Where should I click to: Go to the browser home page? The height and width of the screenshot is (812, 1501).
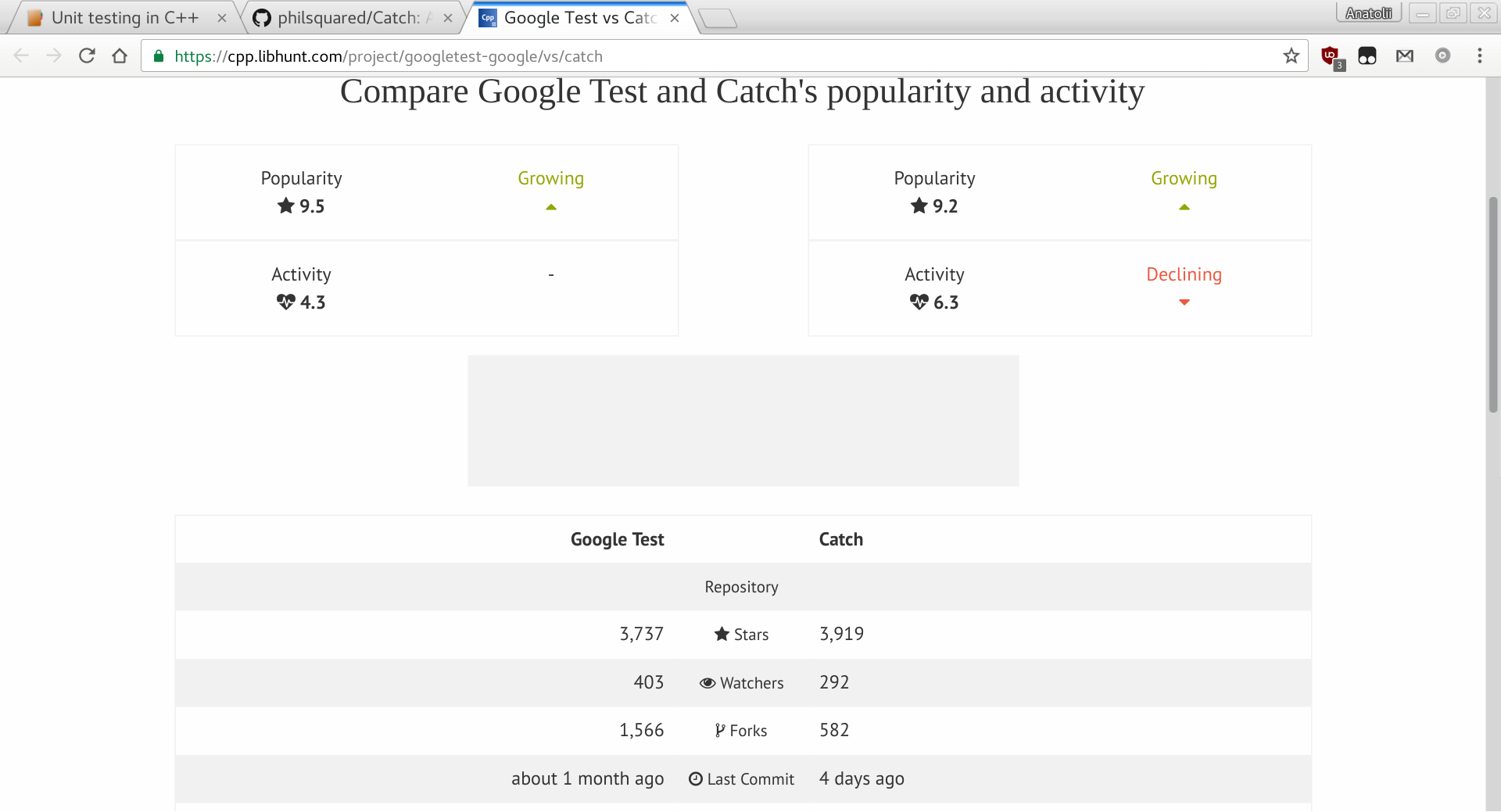[120, 55]
